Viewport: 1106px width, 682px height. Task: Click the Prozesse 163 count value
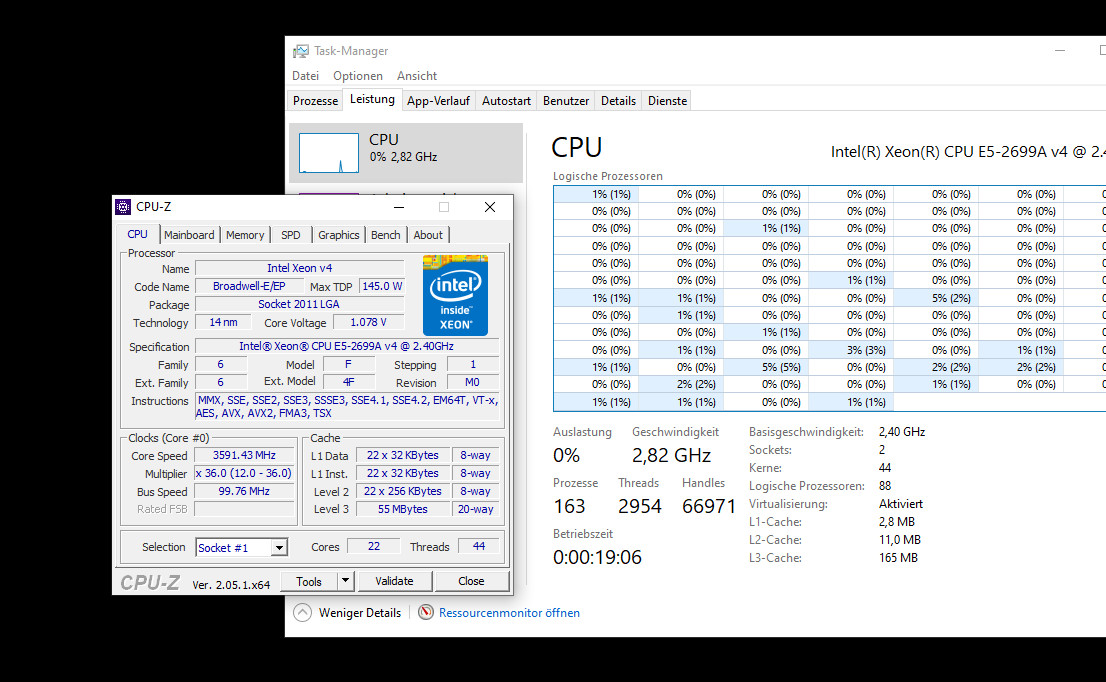(569, 506)
